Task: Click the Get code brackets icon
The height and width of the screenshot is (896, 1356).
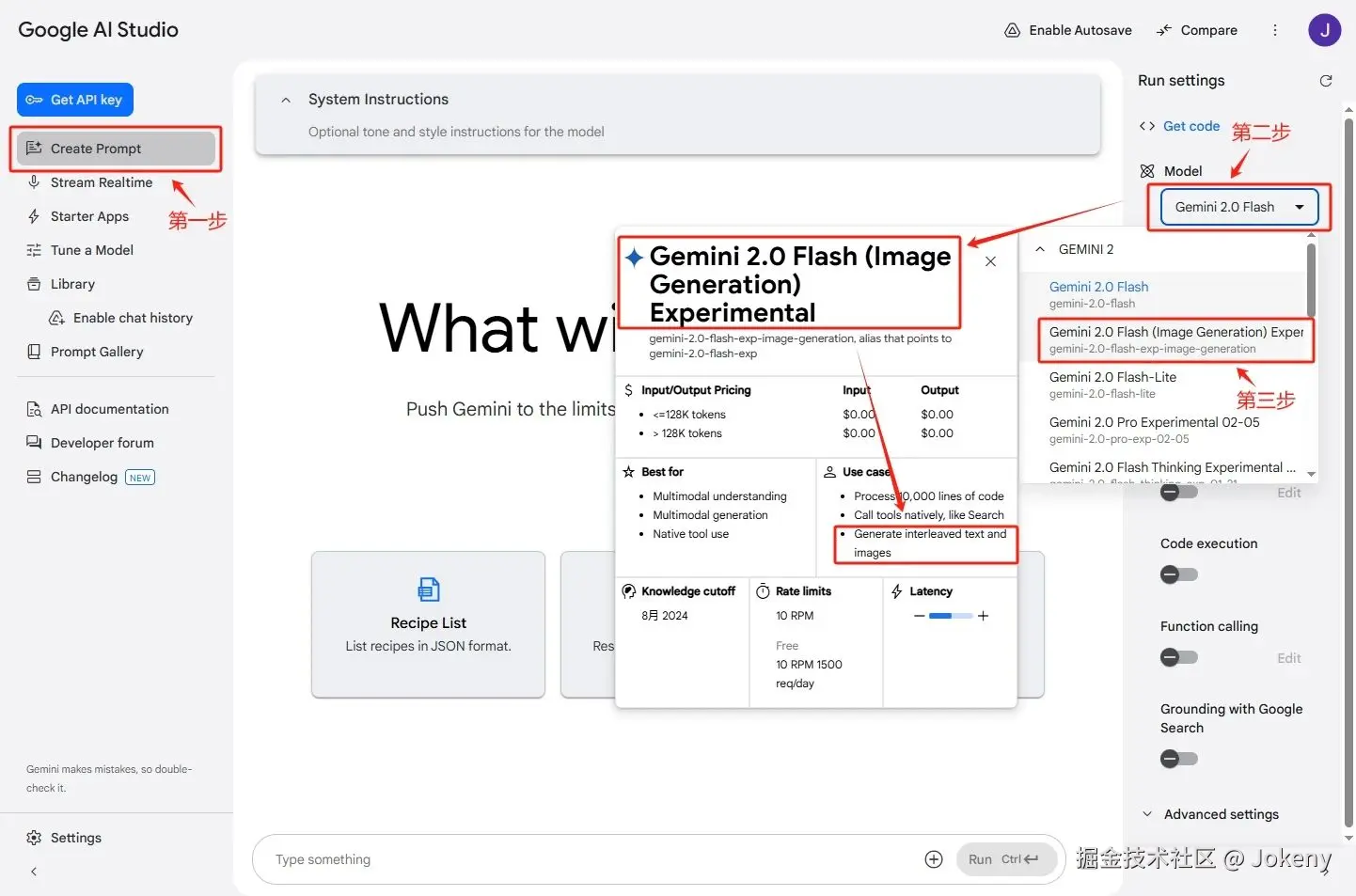Action: point(1147,126)
